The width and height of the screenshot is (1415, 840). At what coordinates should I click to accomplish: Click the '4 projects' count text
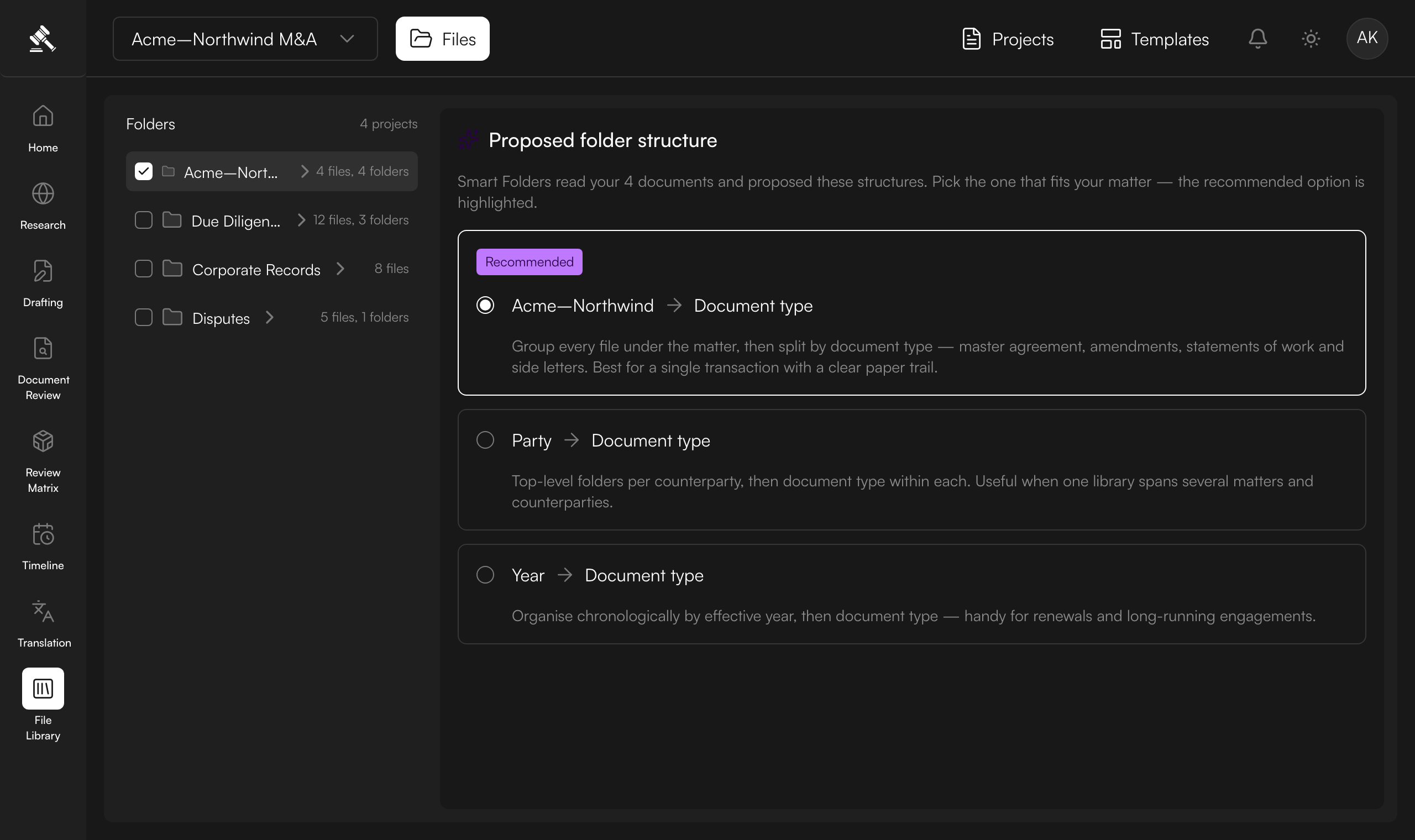coord(389,123)
